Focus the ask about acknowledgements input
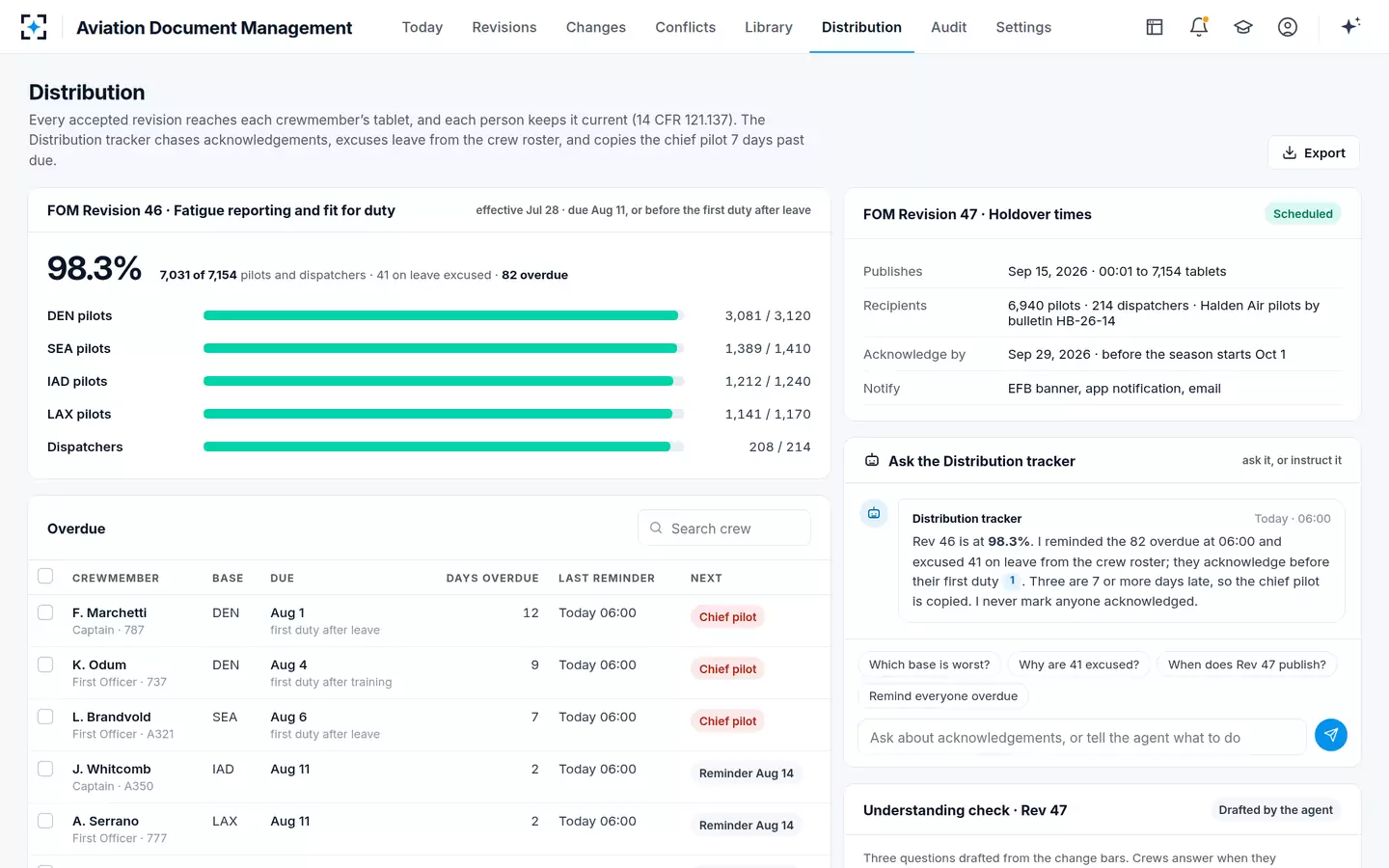Screen dimensions: 1389x868 click(x=1081, y=738)
